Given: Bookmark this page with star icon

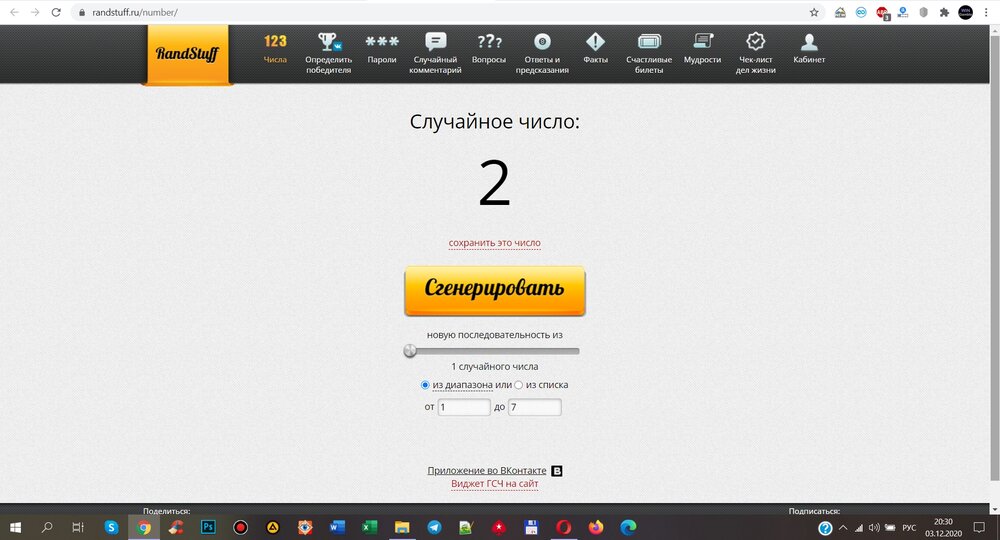Looking at the screenshot, I should (814, 12).
